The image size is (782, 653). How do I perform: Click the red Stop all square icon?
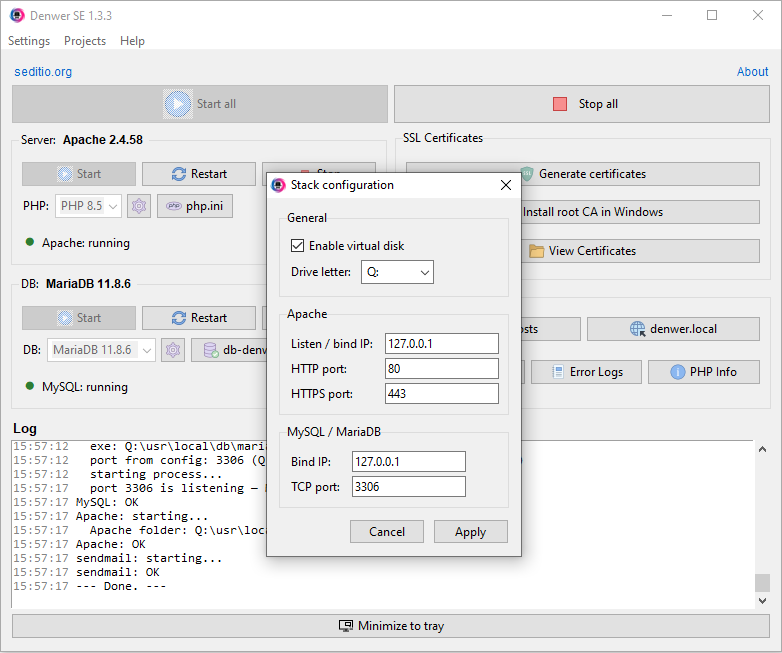pos(560,104)
